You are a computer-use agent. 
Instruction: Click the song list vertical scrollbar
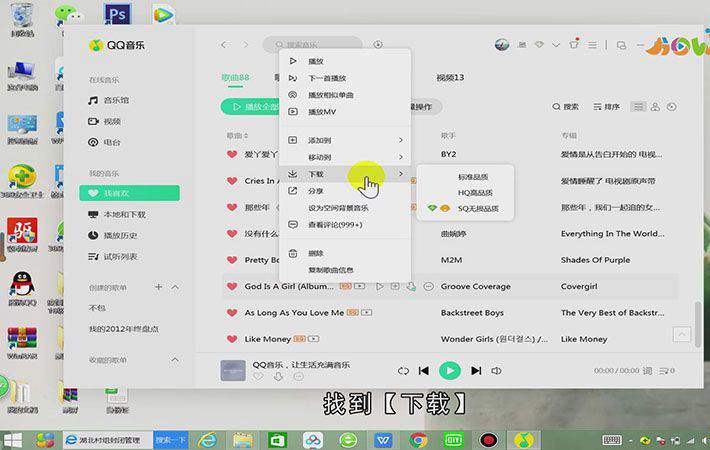click(x=698, y=324)
